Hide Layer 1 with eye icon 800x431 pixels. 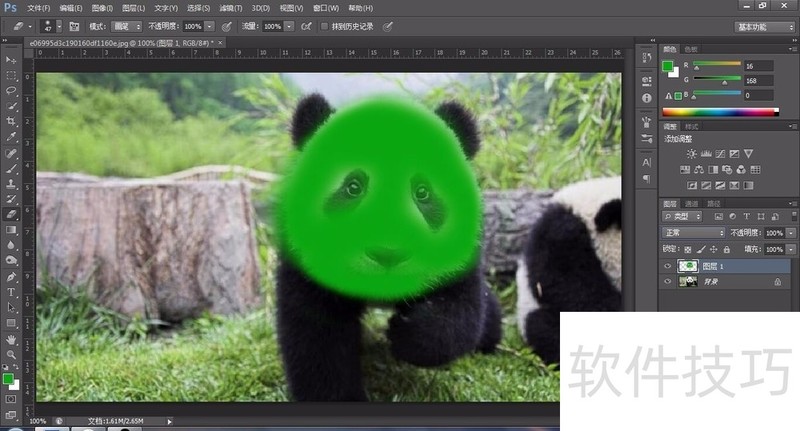coord(667,266)
